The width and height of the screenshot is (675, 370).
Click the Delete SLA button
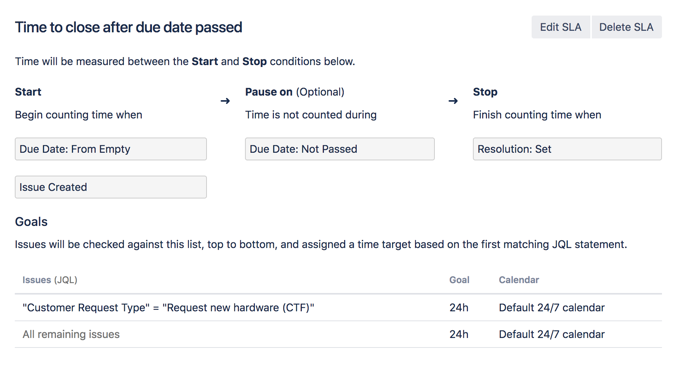[x=626, y=27]
